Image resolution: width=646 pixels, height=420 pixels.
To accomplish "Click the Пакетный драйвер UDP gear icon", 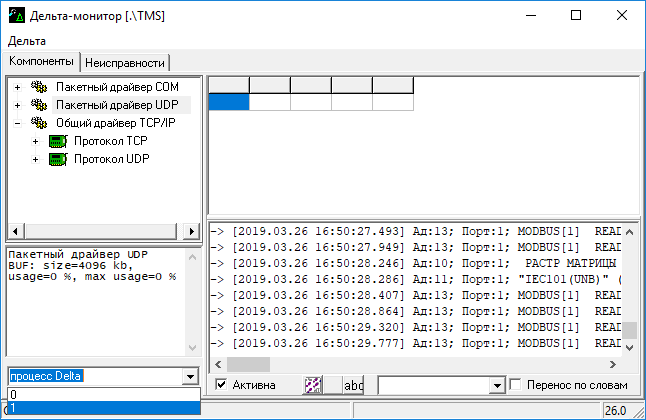I will (39, 105).
